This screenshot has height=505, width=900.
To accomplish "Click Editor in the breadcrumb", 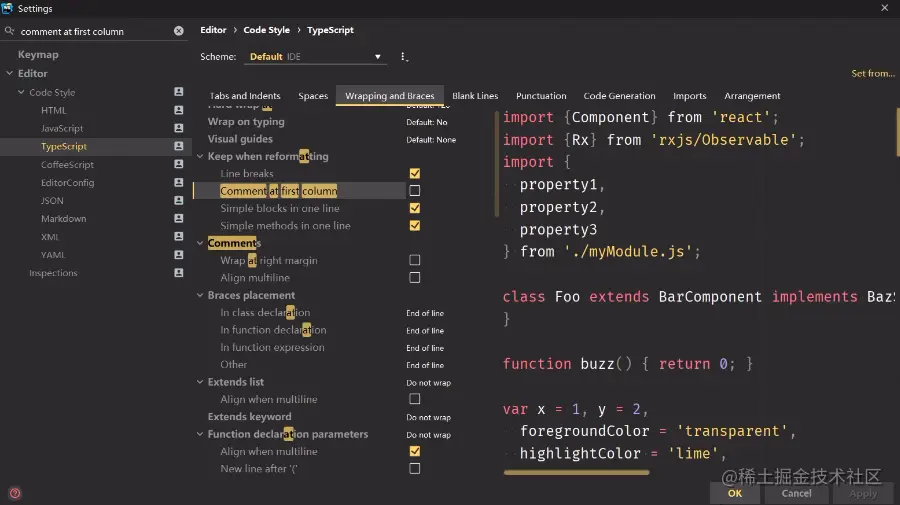I will (x=213, y=30).
